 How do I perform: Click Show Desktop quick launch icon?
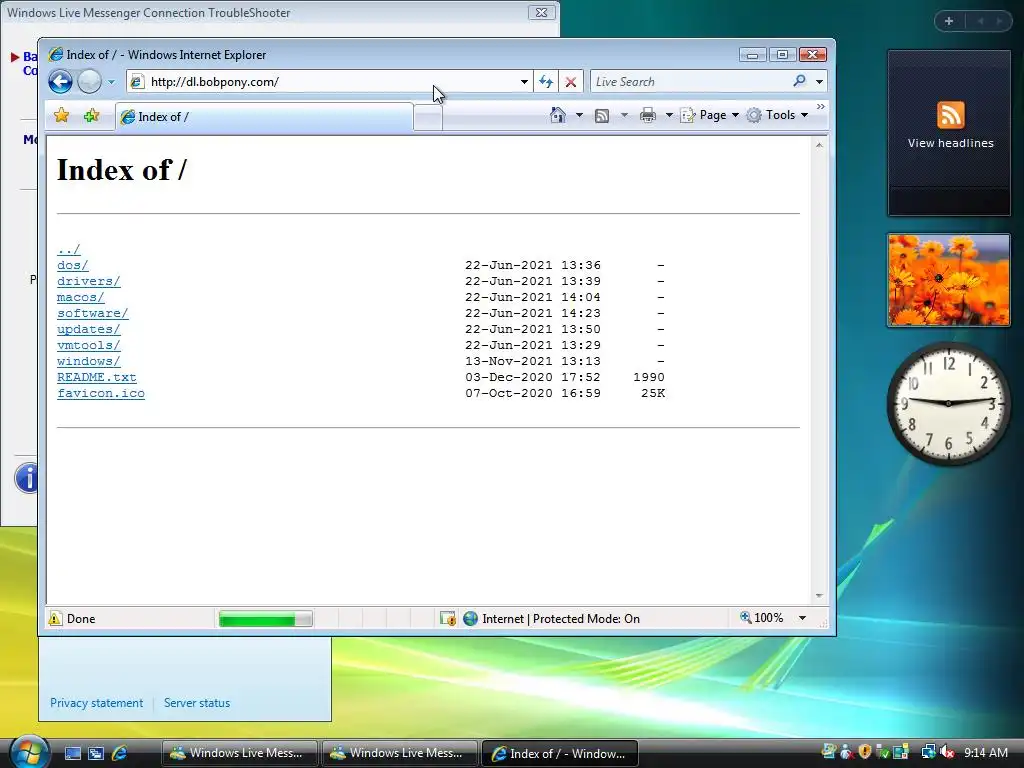coord(72,753)
